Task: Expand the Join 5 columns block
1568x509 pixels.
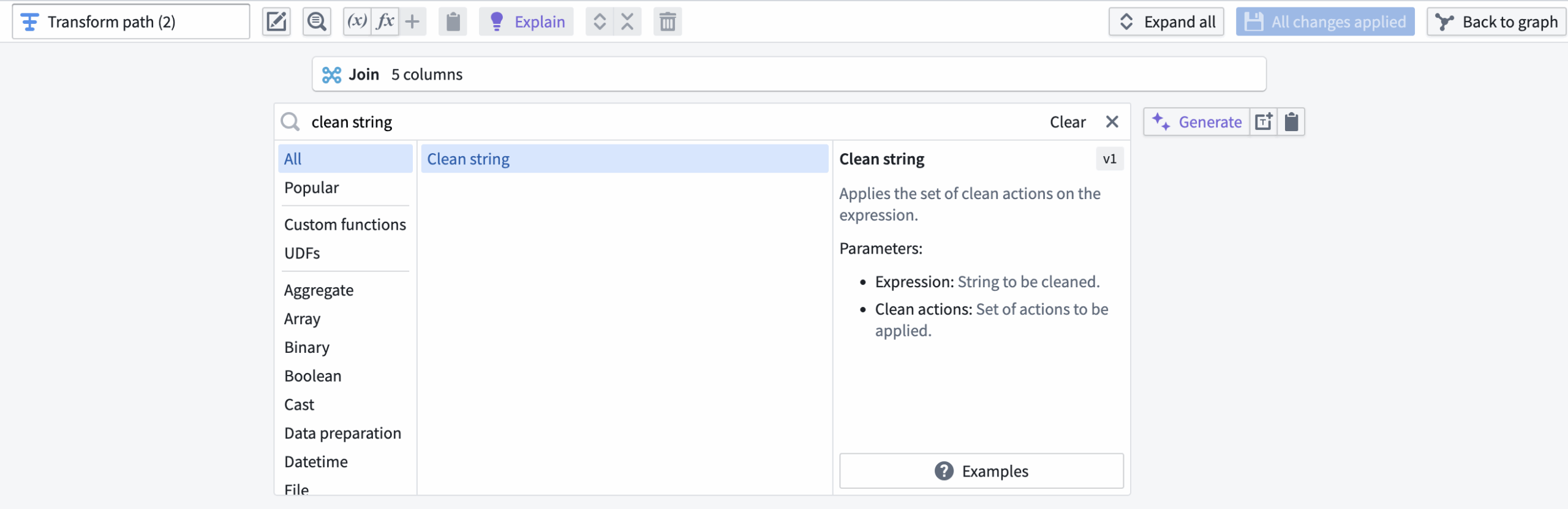Action: coord(788,74)
